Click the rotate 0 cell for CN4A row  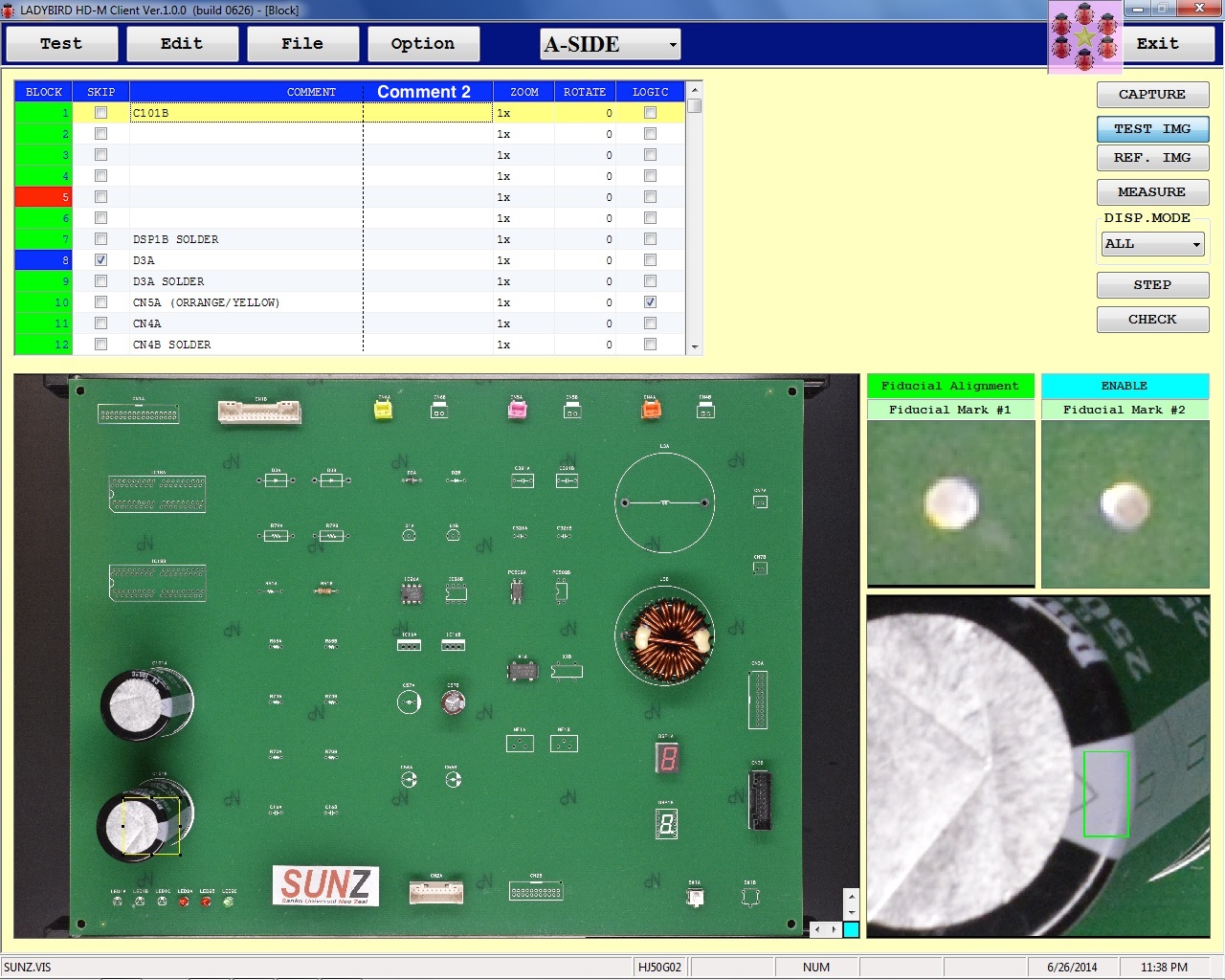(585, 323)
